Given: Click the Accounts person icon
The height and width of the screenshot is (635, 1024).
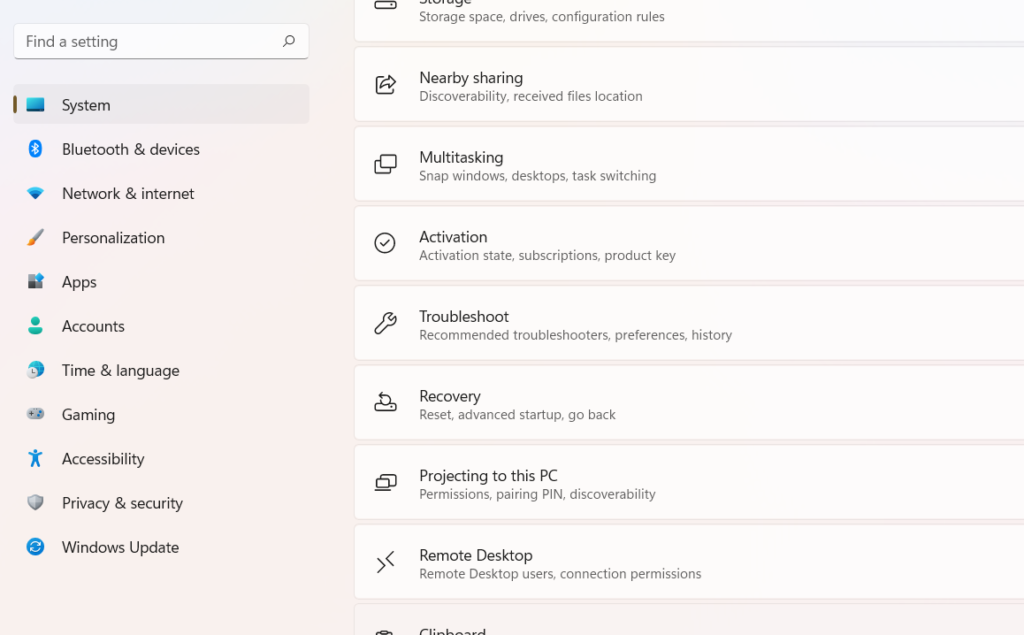Looking at the screenshot, I should click(35, 326).
